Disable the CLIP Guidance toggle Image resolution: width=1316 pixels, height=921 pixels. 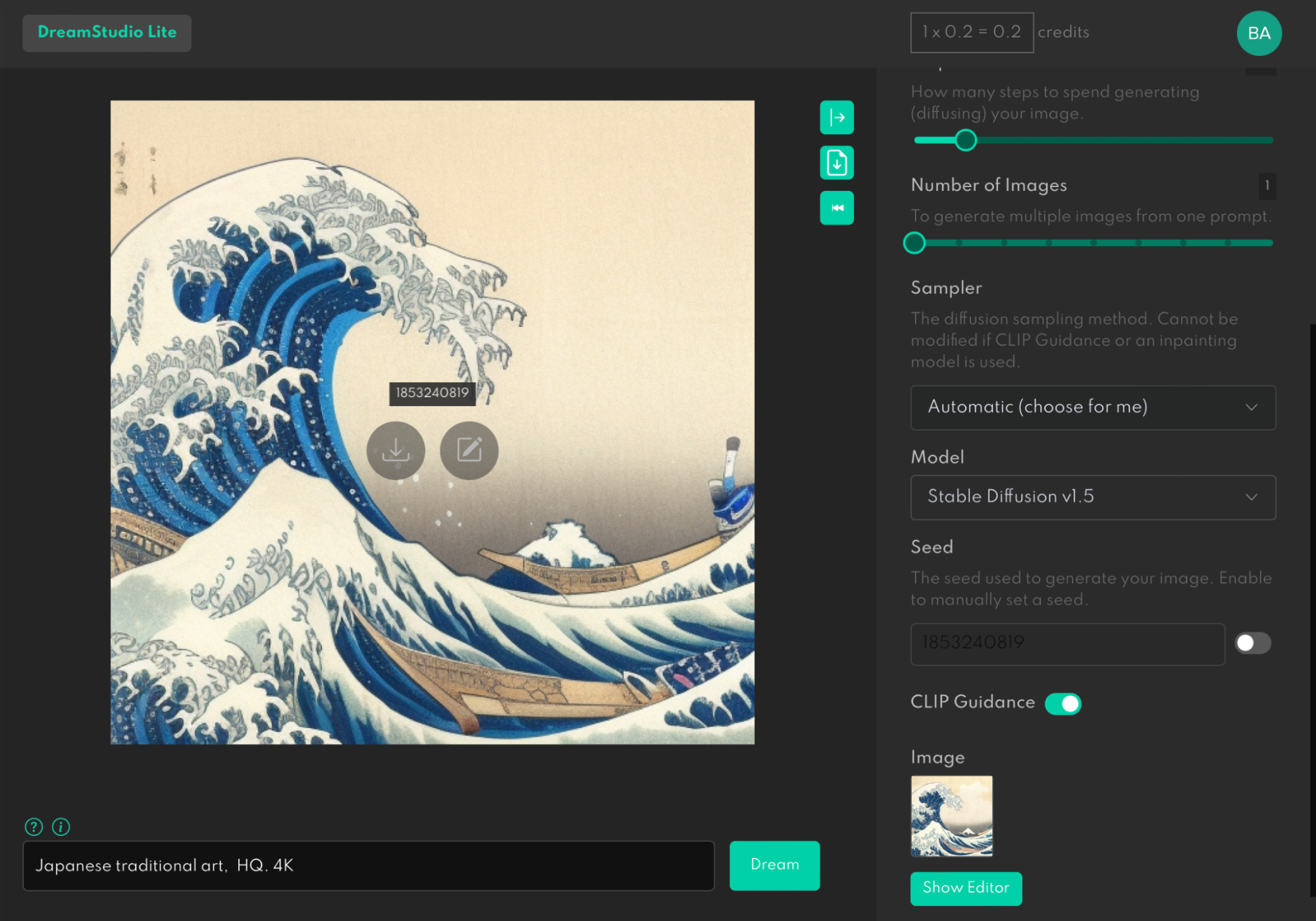[x=1063, y=703]
